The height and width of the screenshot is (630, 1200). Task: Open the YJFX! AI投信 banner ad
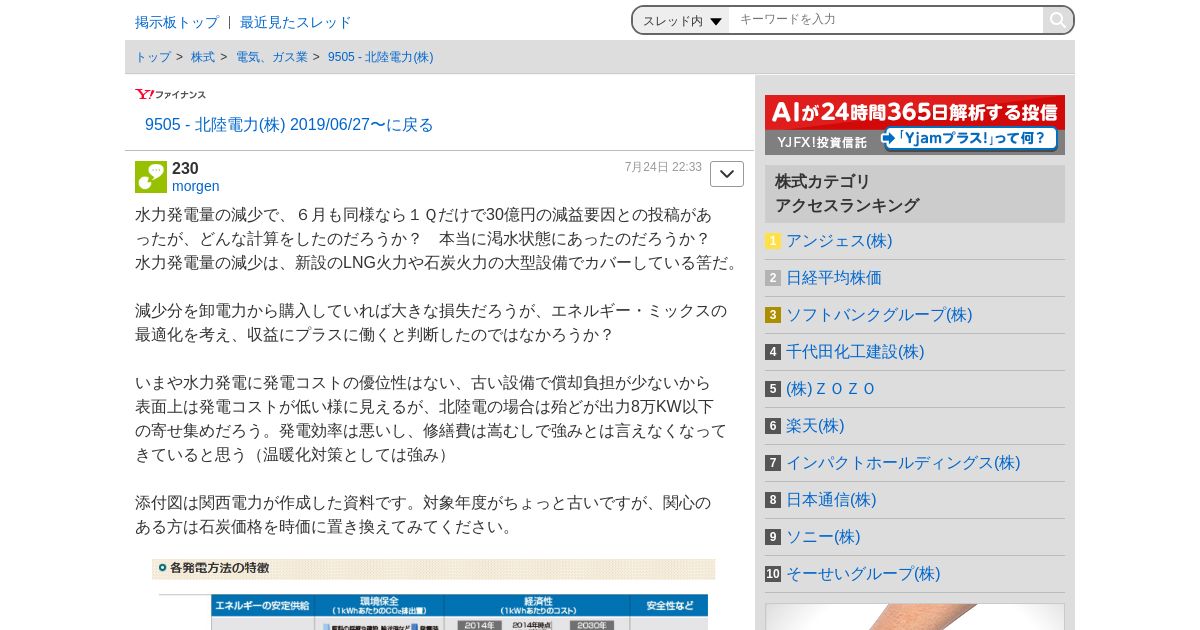pos(915,125)
